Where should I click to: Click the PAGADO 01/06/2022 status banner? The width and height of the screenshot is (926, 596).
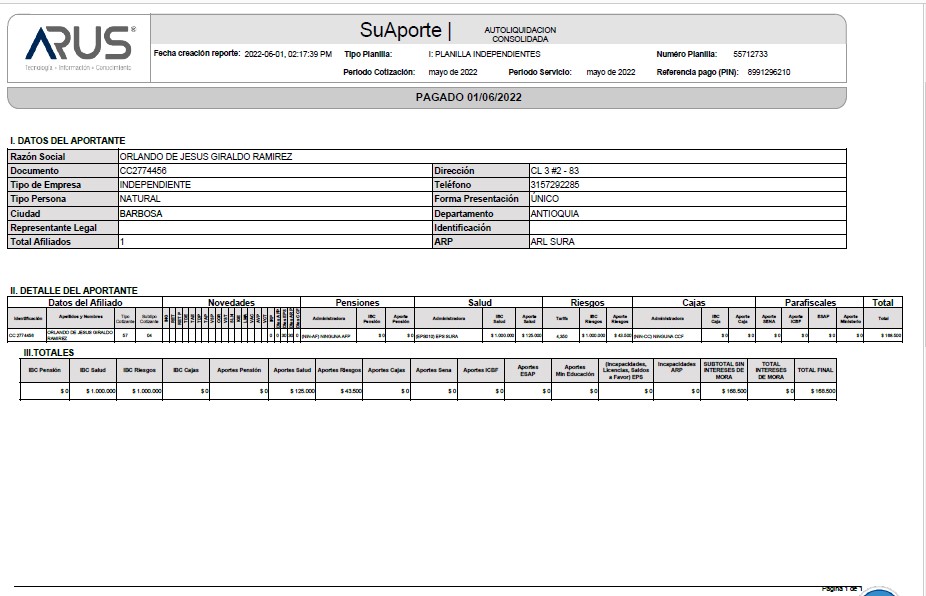pyautogui.click(x=468, y=97)
